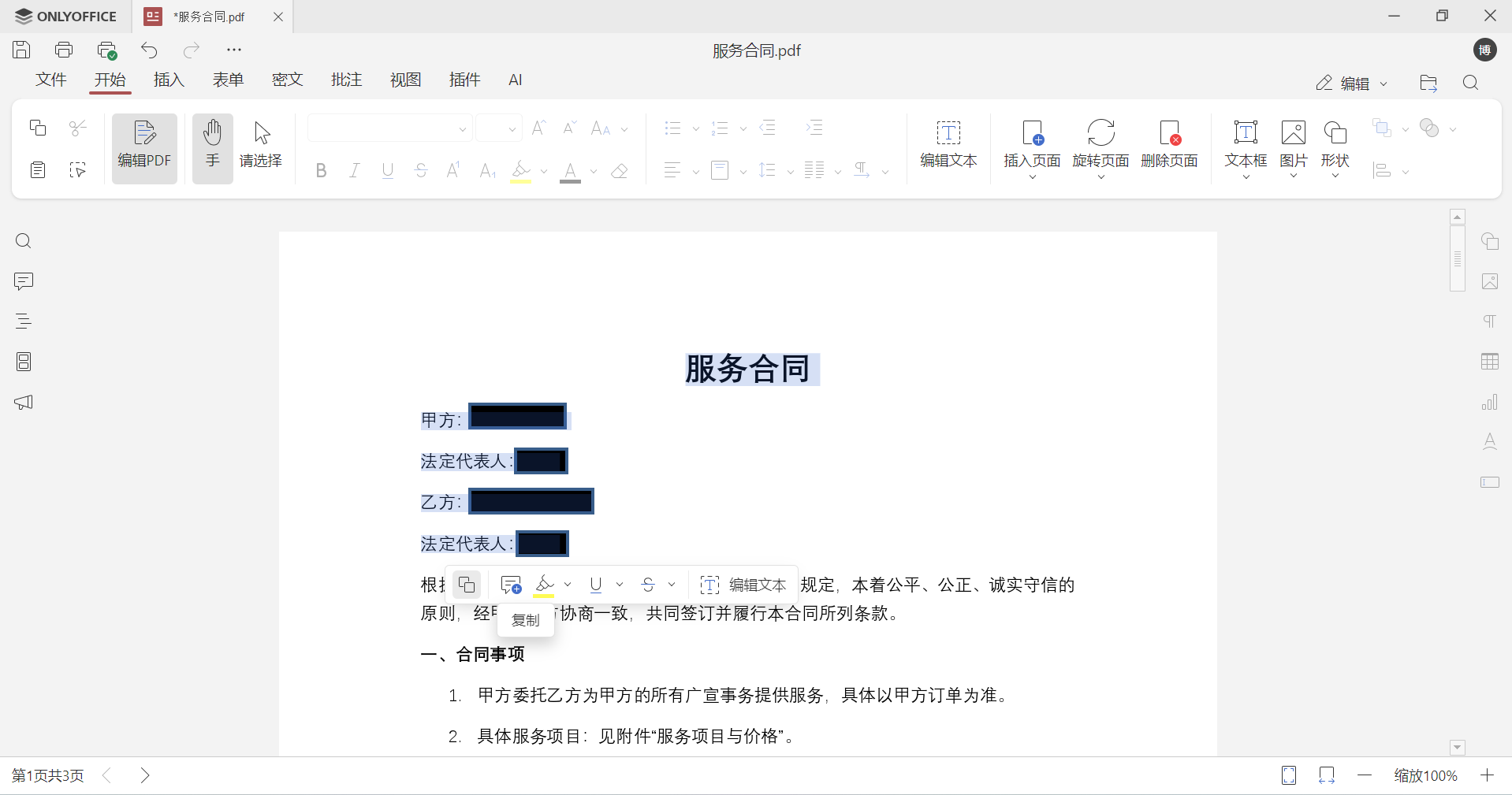Enable the Hand tool
This screenshot has height=795, width=1512.
click(x=212, y=148)
